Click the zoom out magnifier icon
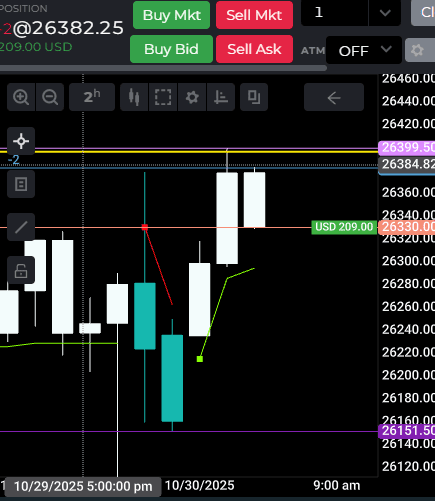 50,97
